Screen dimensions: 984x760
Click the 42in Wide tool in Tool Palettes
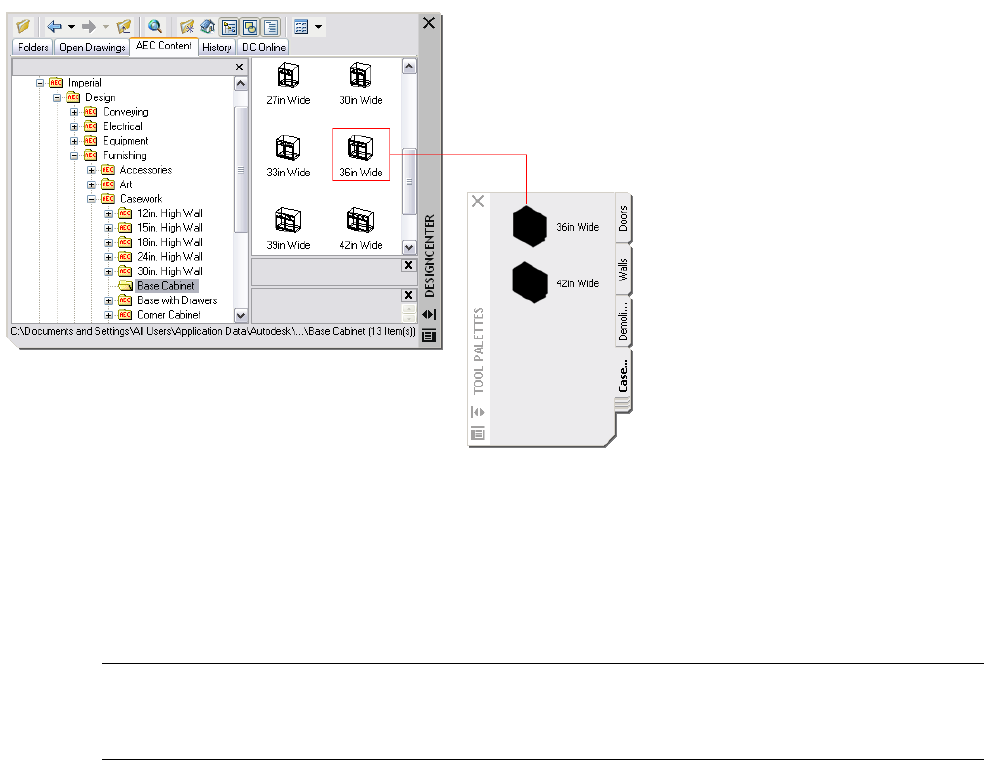pos(555,283)
